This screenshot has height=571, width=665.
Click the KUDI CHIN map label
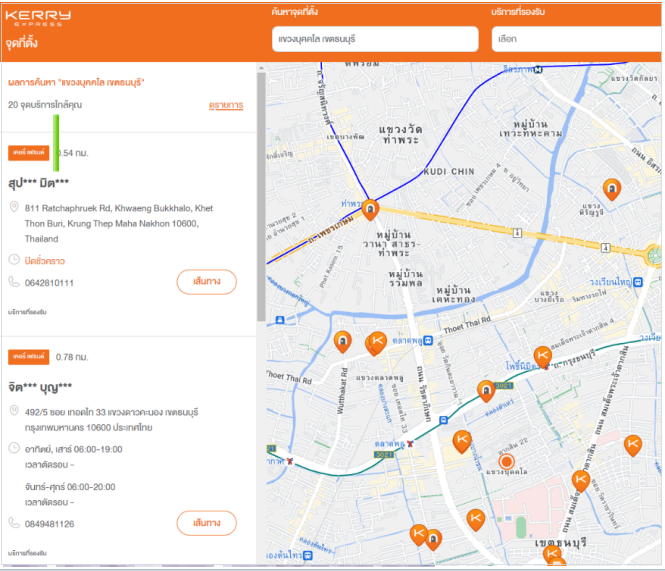pos(449,172)
